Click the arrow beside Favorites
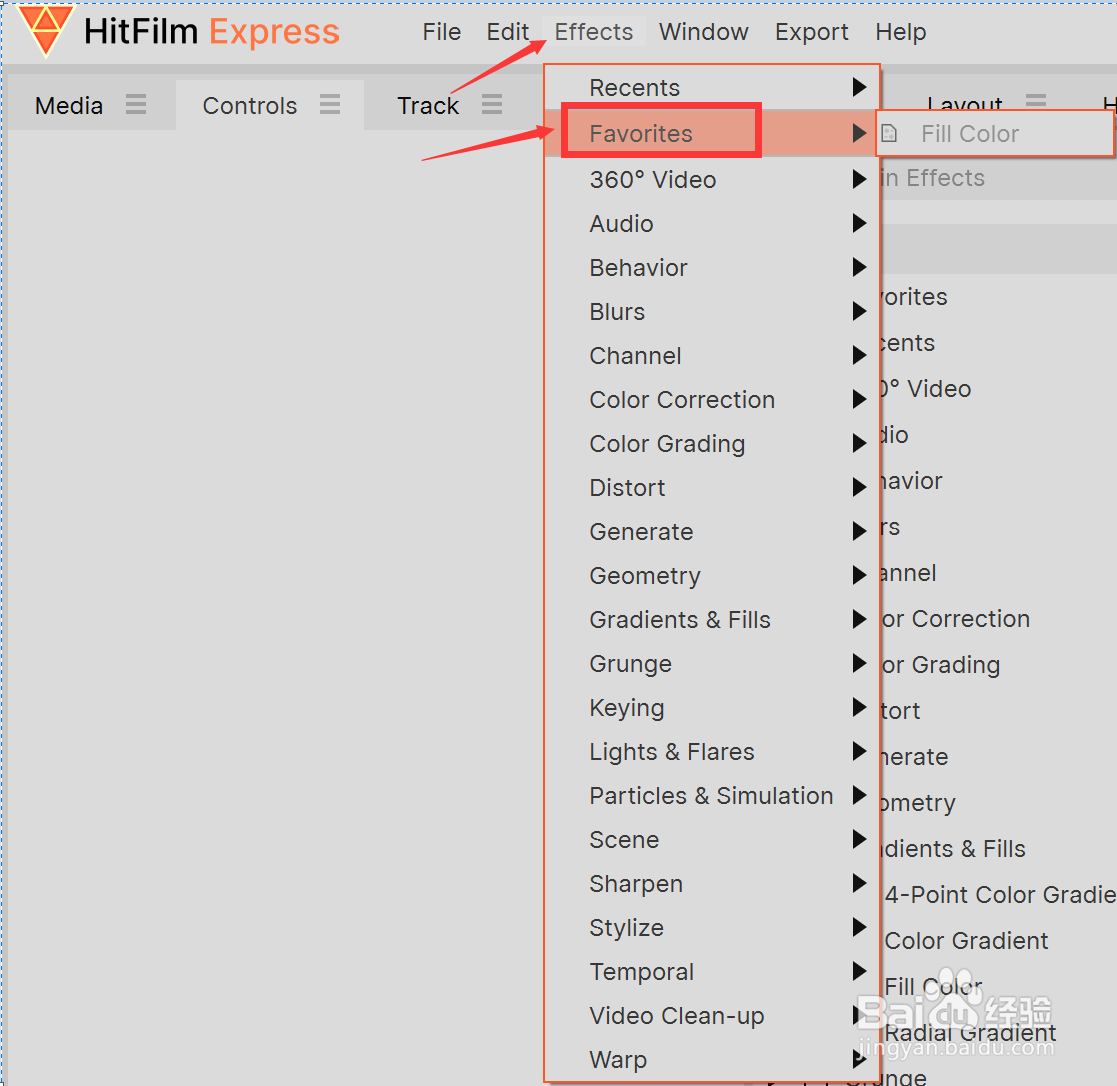The image size is (1117, 1086). point(859,133)
